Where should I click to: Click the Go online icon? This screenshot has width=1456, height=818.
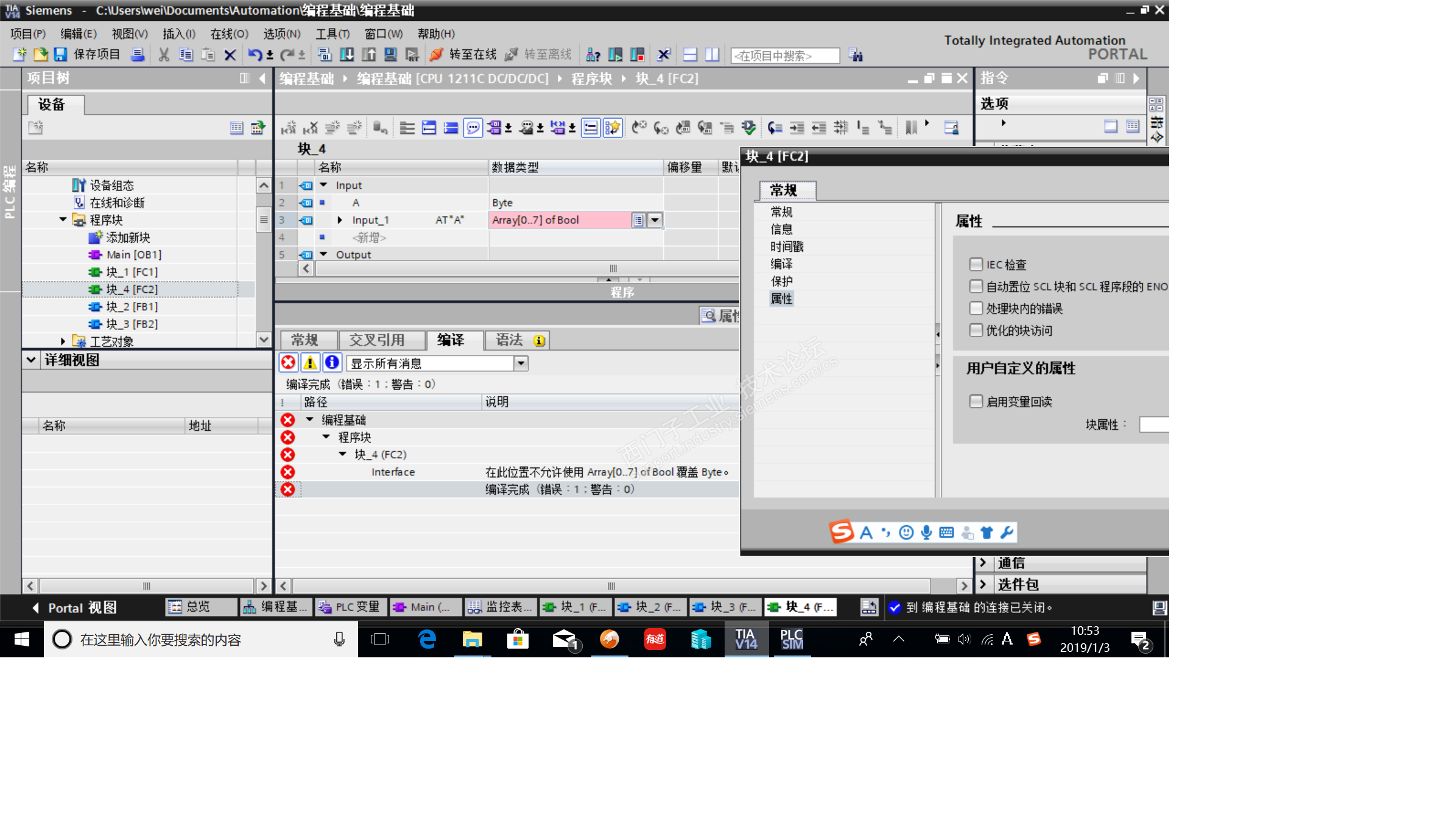point(436,55)
